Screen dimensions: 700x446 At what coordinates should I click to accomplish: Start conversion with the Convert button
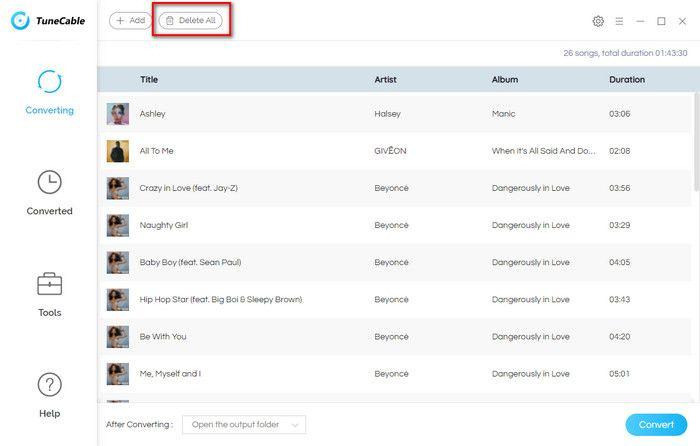pos(656,424)
